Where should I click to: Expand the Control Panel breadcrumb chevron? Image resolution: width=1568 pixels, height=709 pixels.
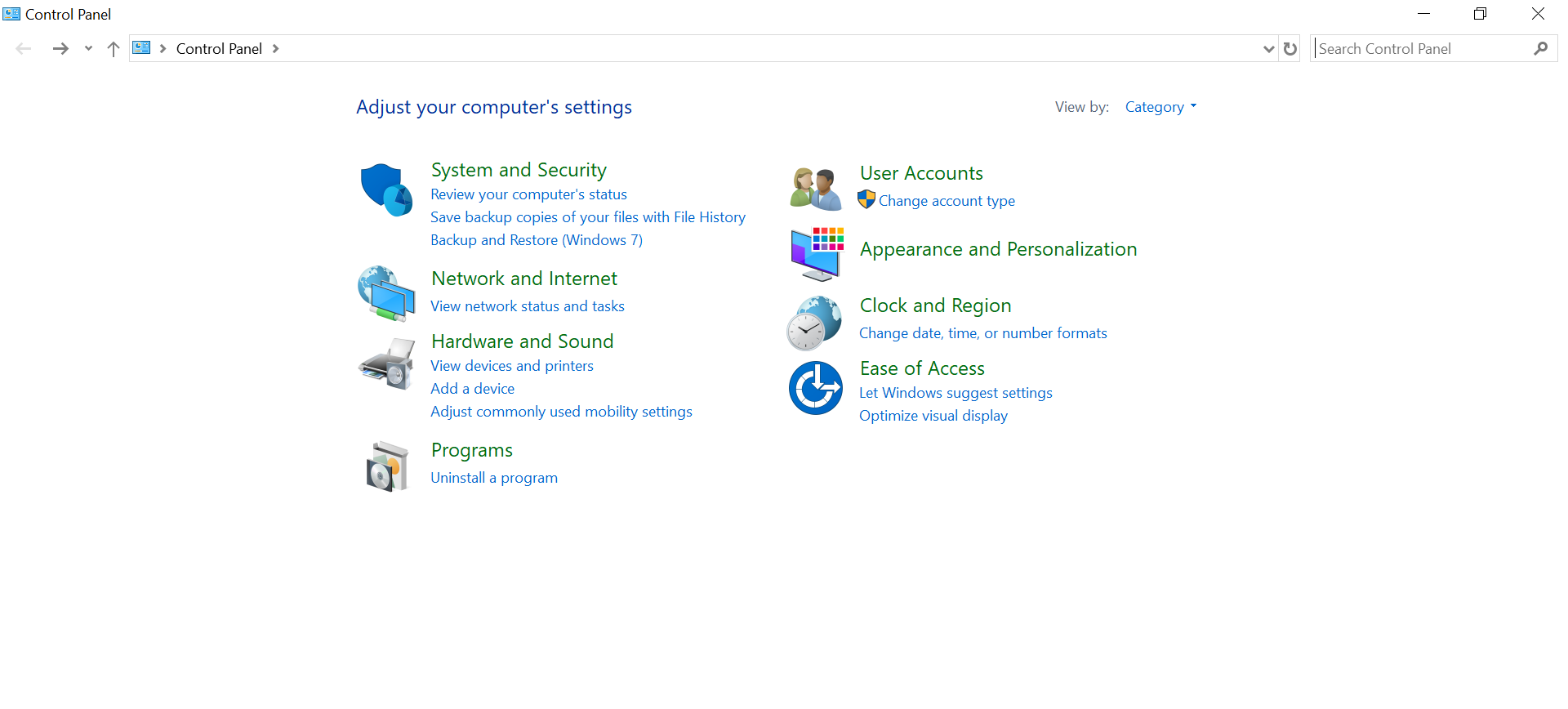click(x=276, y=49)
